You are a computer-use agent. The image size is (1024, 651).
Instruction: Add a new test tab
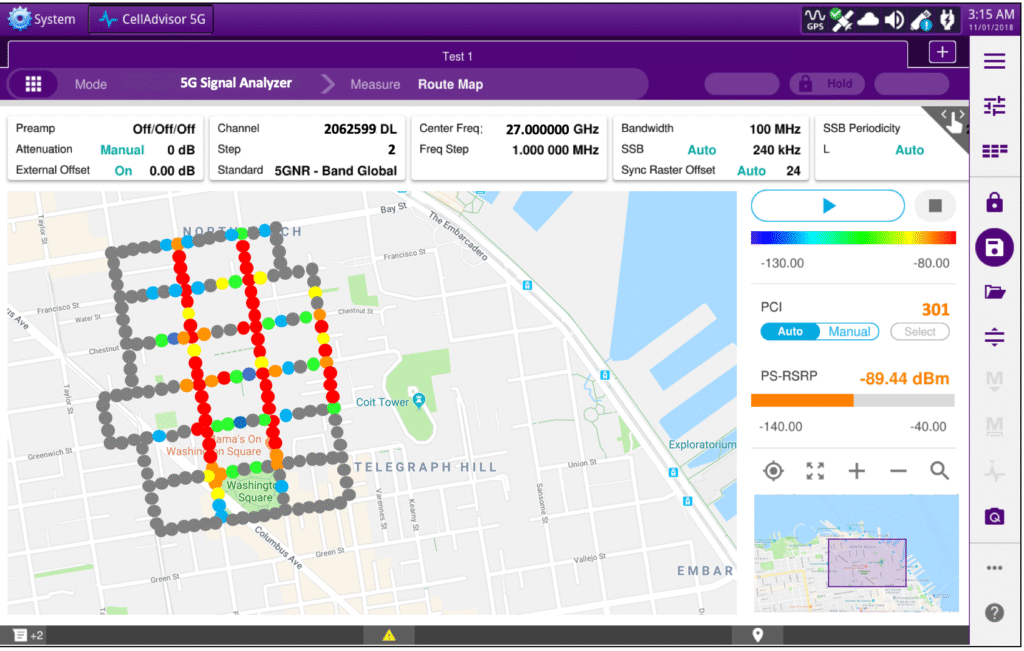coord(942,53)
